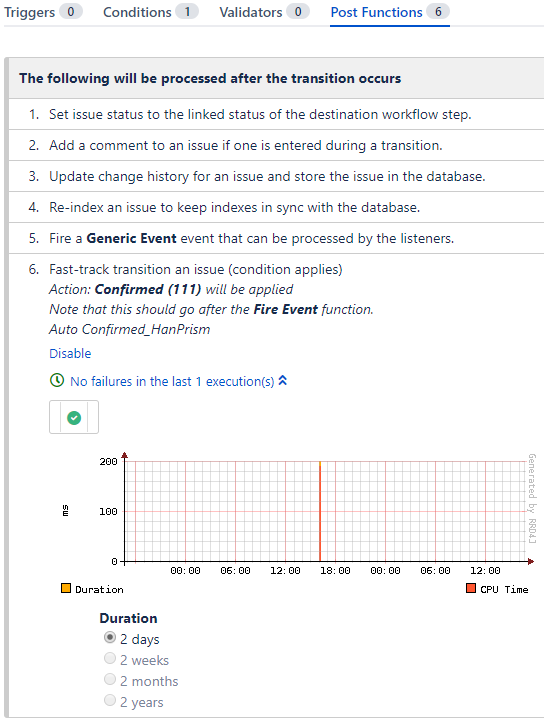Select the 2 weeks duration option
Screen dimensions: 544x723
[110, 658]
